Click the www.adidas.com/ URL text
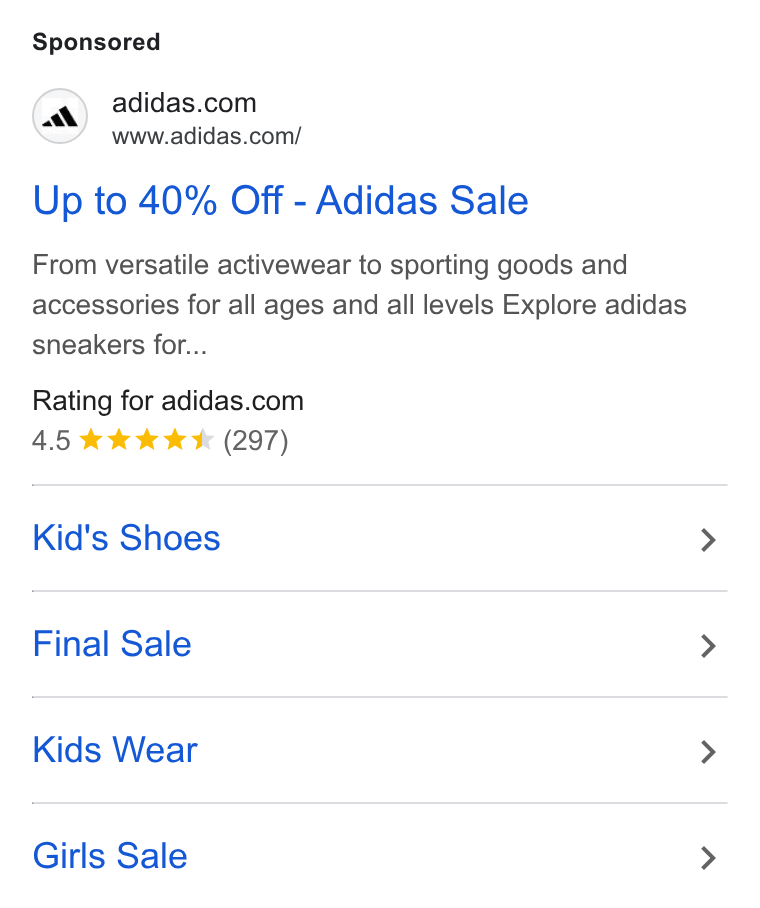The image size is (760, 908). tap(207, 136)
